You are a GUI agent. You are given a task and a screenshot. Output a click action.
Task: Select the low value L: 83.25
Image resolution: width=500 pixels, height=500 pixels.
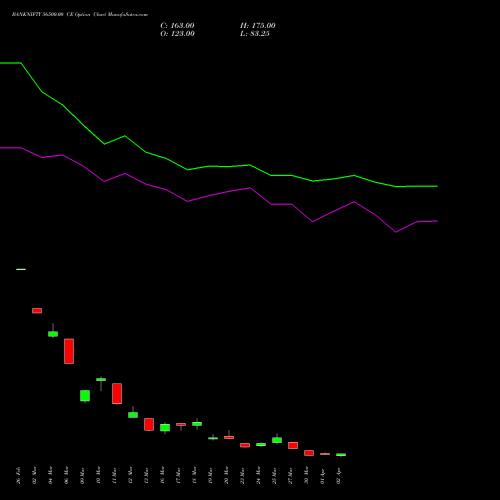[x=255, y=34]
